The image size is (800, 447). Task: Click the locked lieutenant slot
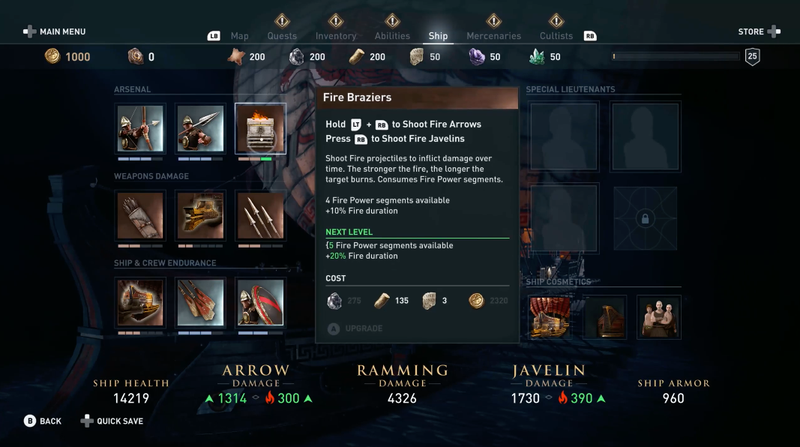point(645,218)
